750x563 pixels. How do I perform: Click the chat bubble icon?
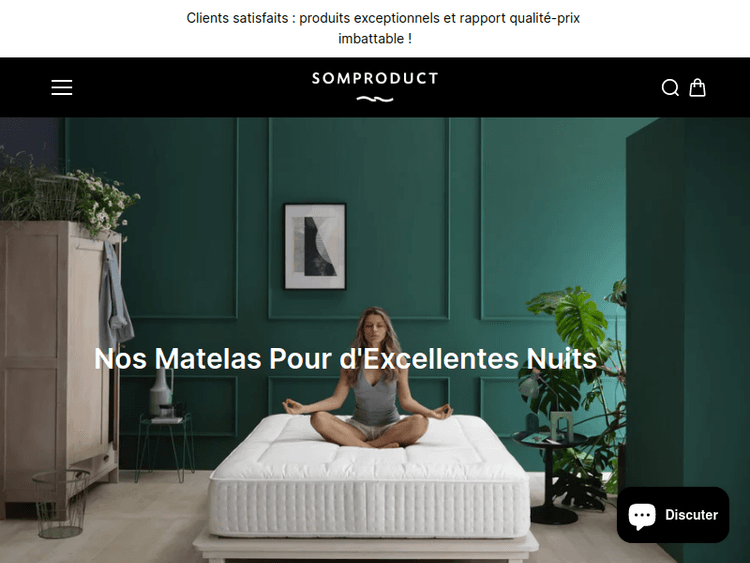642,516
